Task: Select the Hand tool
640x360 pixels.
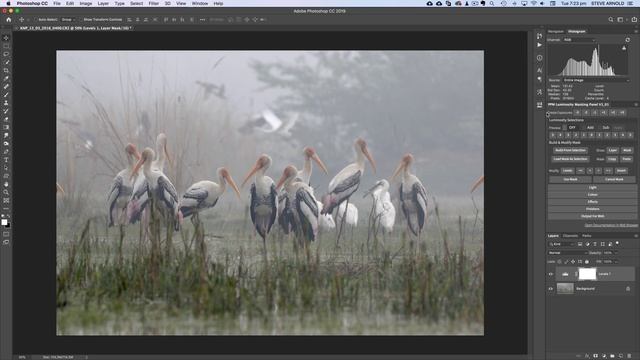Action: 6,184
